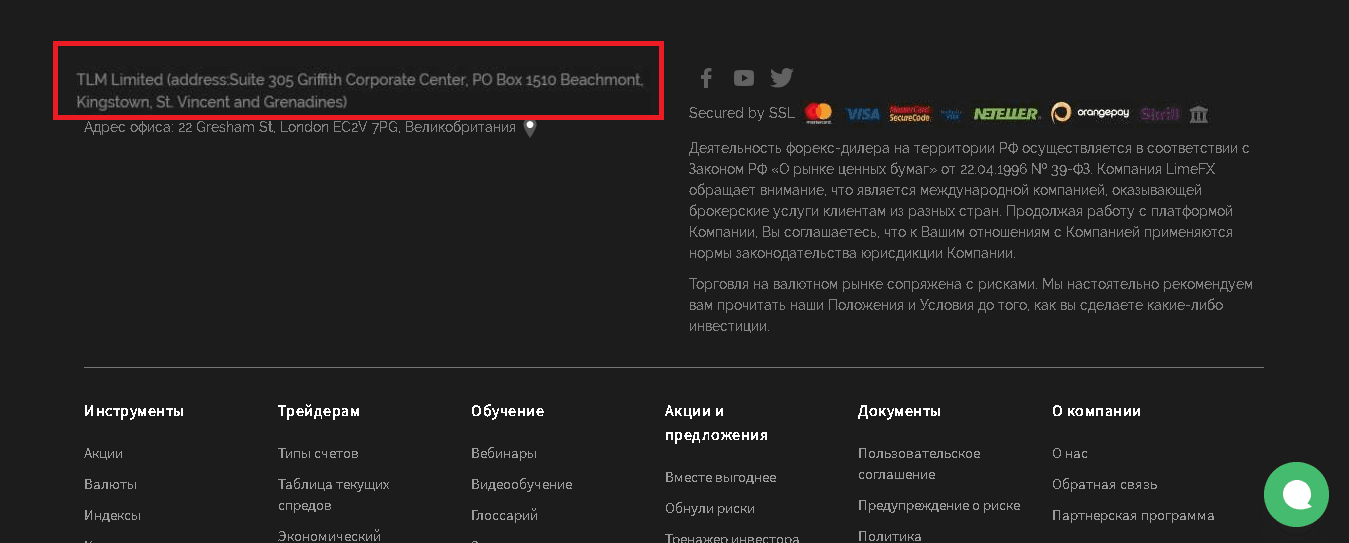The width and height of the screenshot is (1349, 543).
Task: Select the Документы footer heading
Action: [x=899, y=411]
